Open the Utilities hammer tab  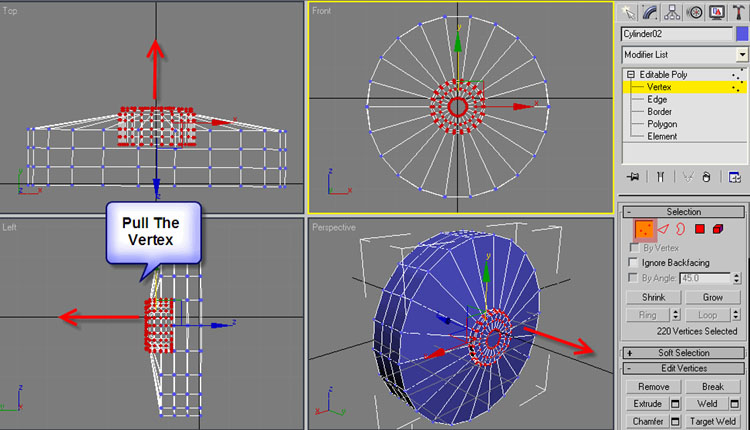(x=737, y=12)
